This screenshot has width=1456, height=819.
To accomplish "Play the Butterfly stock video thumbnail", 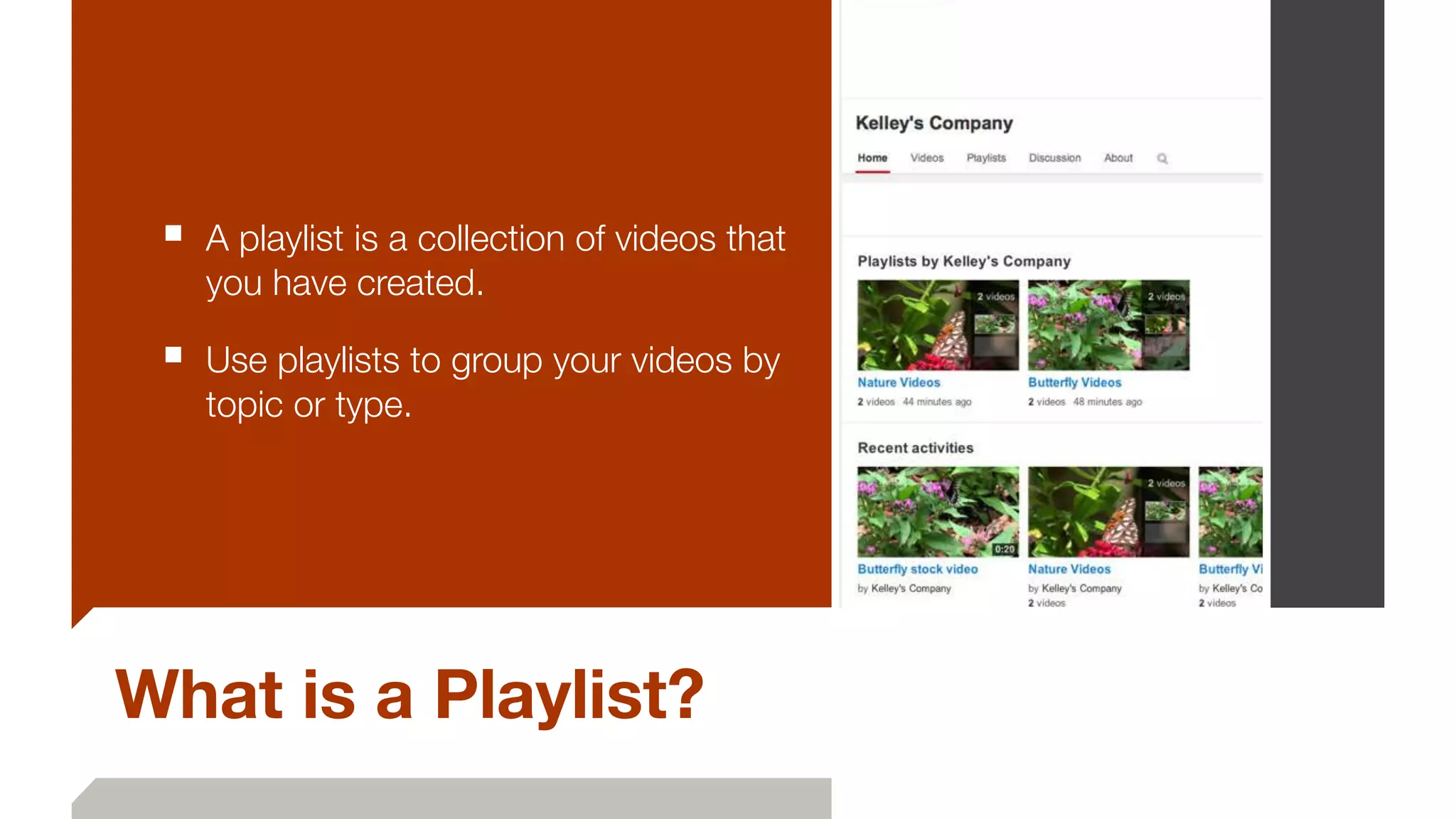I will (938, 512).
